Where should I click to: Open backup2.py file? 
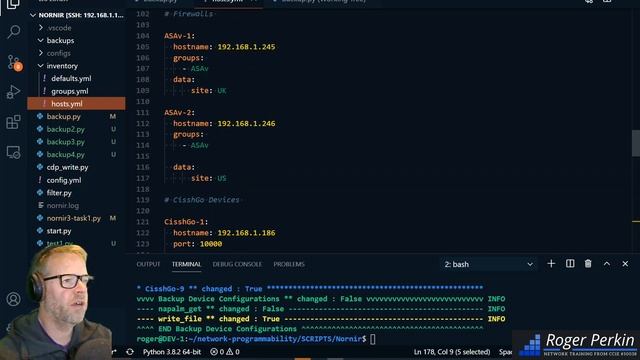(76, 129)
